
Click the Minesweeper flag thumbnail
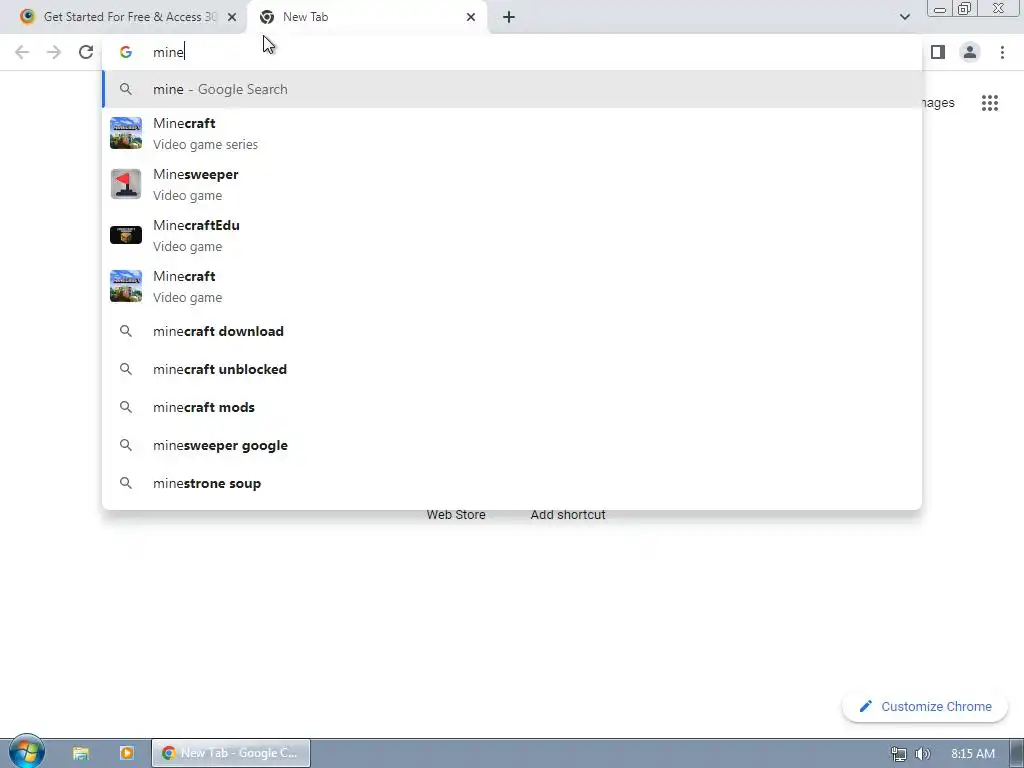point(126,184)
